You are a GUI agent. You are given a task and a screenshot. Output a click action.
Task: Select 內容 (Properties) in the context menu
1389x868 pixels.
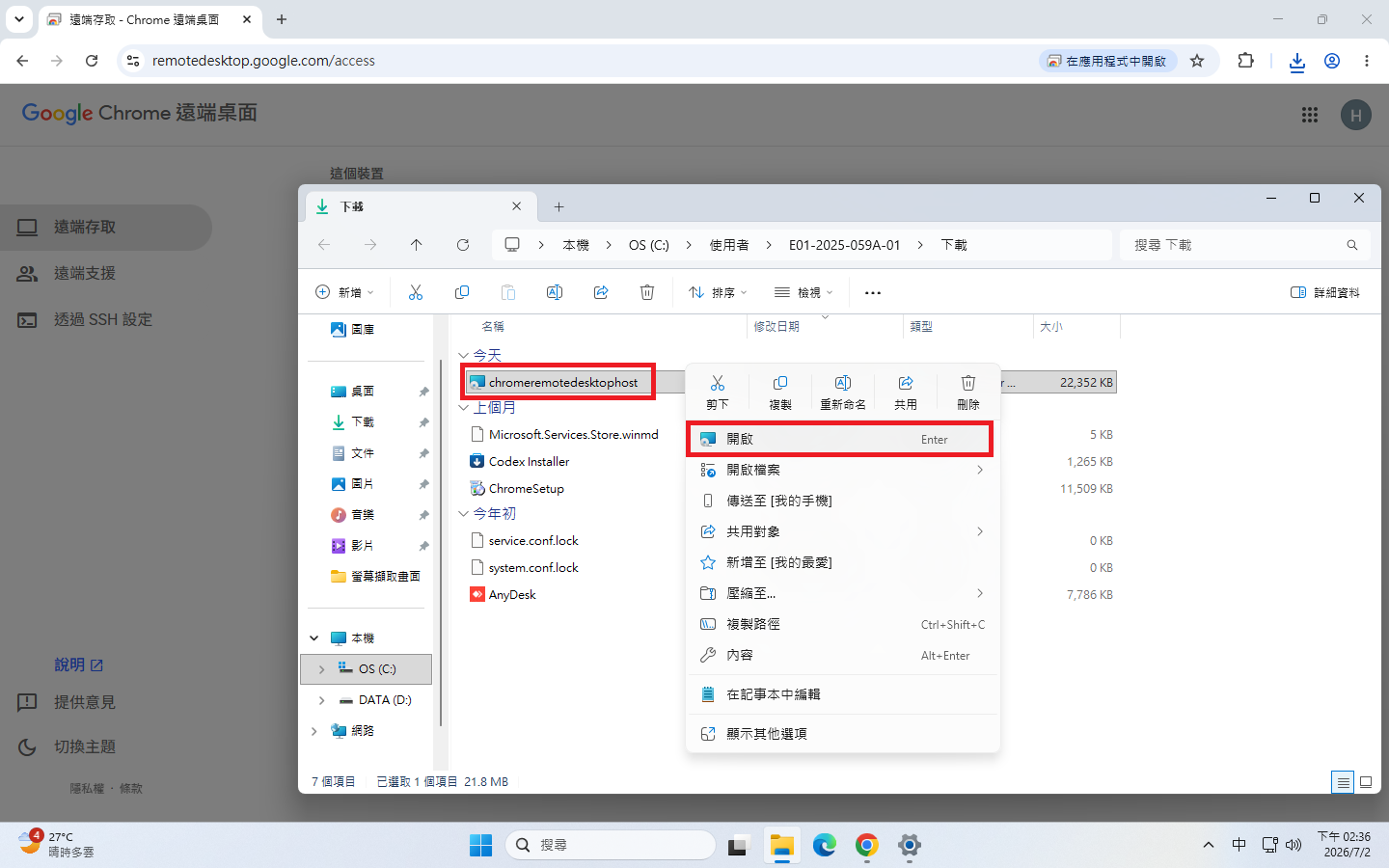842,655
